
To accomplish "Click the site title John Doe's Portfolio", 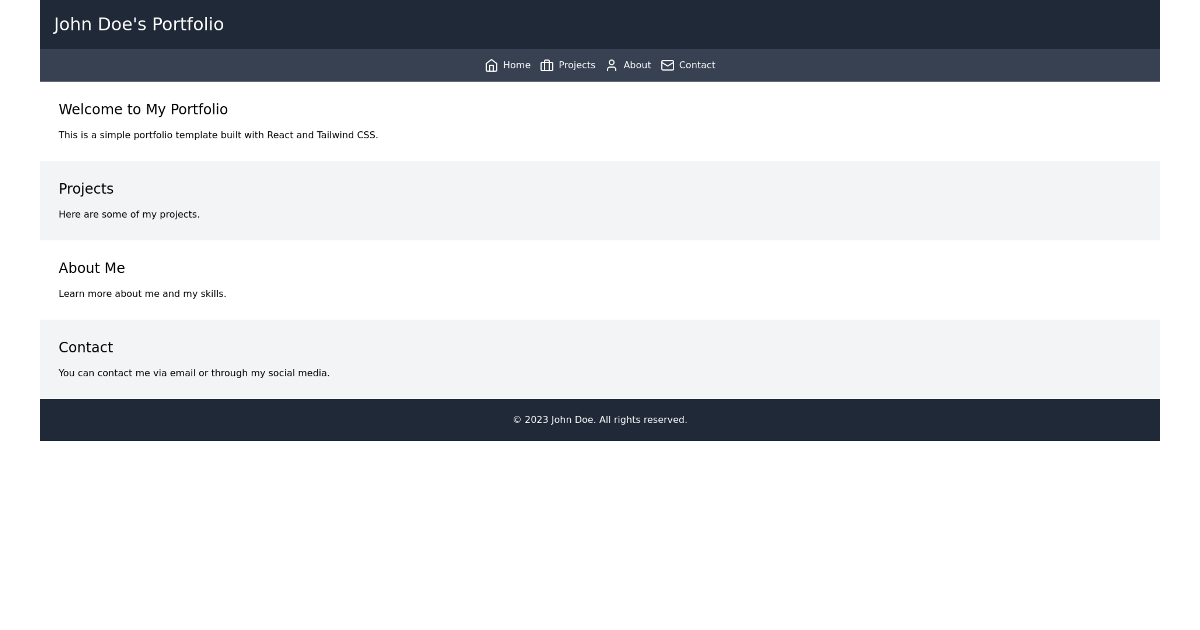I will click(x=138, y=24).
